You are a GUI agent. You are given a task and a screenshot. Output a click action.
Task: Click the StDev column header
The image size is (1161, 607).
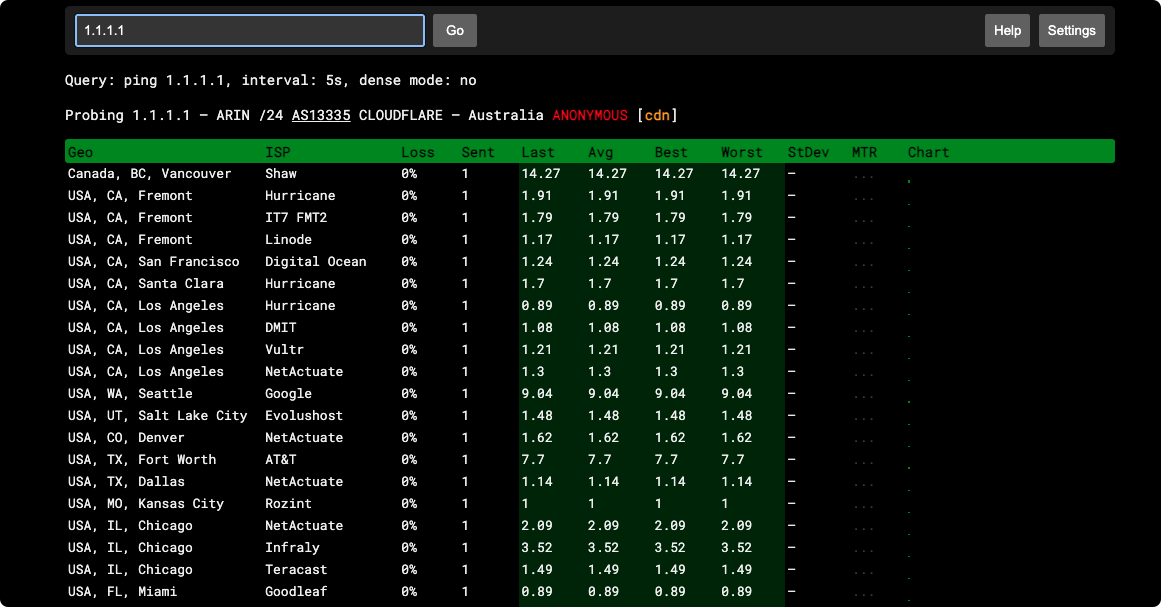[x=808, y=152]
